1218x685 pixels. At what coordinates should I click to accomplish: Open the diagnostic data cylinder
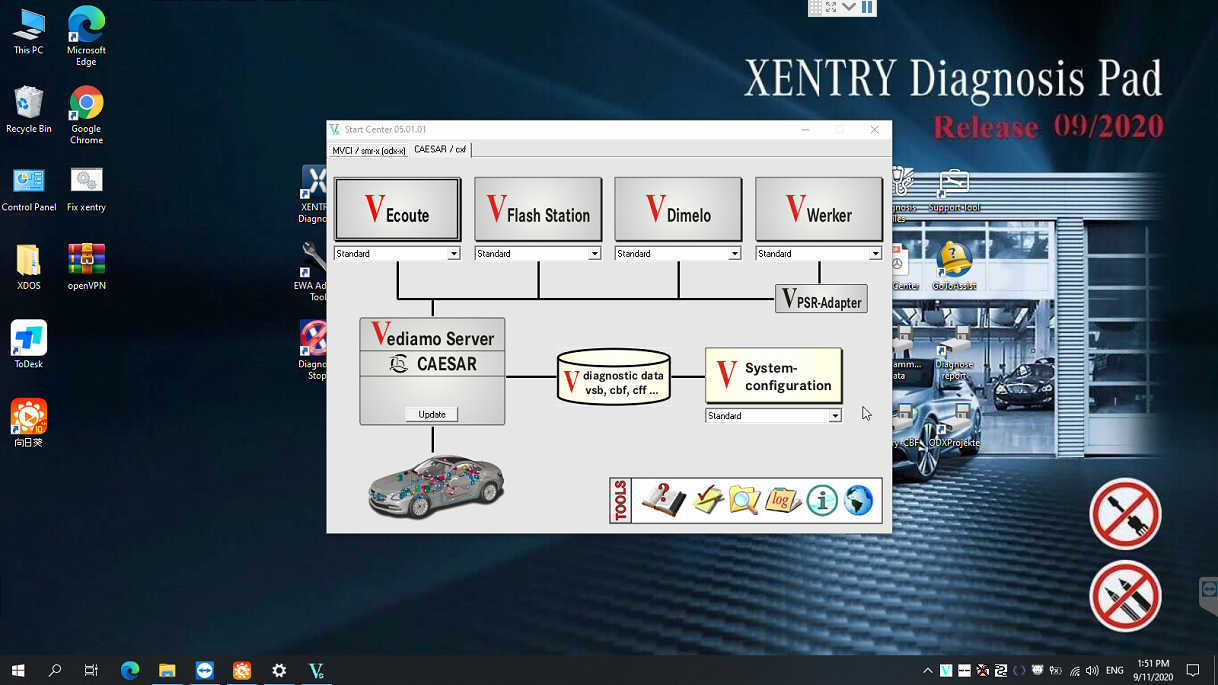[614, 377]
